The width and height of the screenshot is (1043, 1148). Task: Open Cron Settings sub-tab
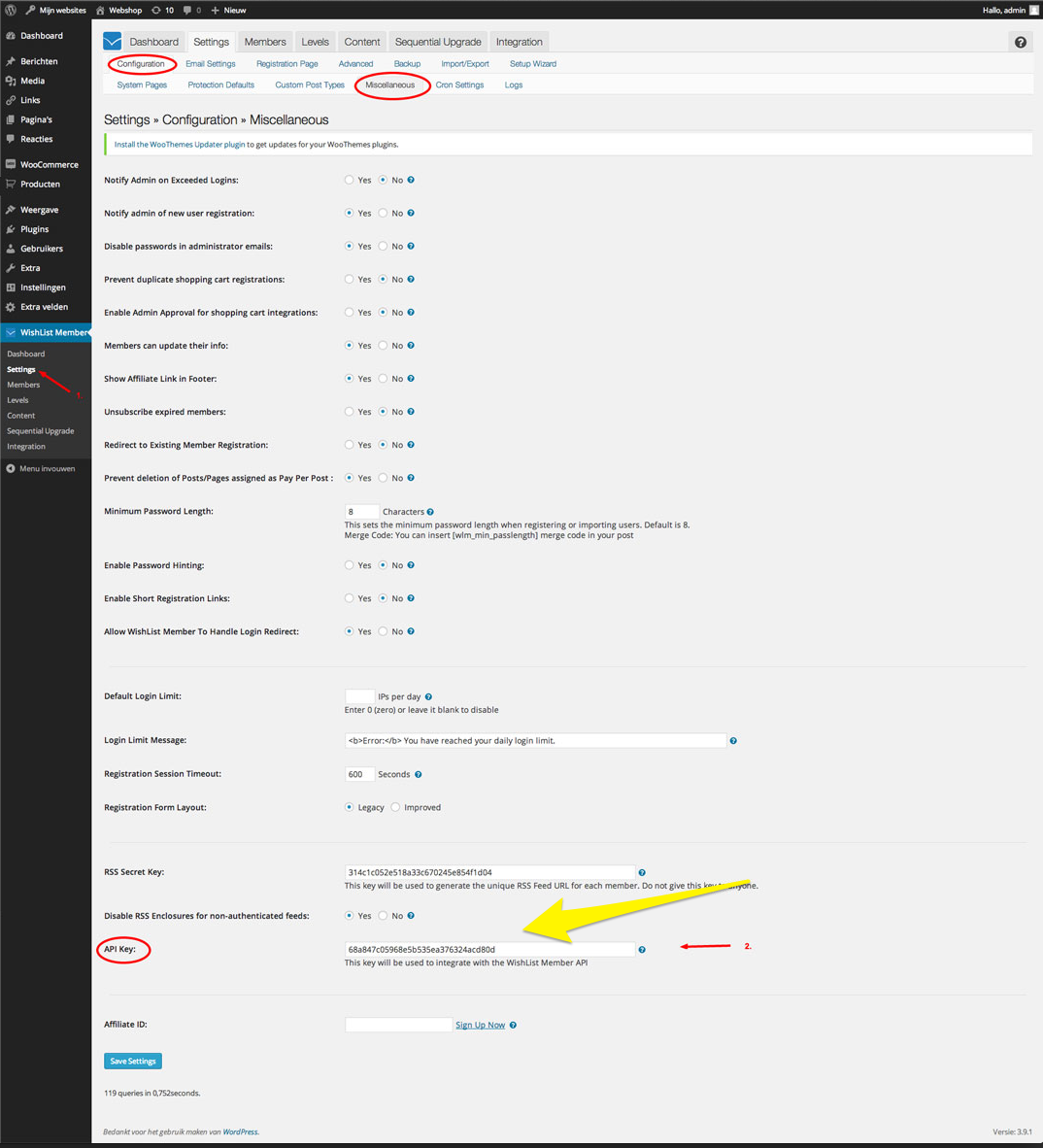[x=459, y=84]
